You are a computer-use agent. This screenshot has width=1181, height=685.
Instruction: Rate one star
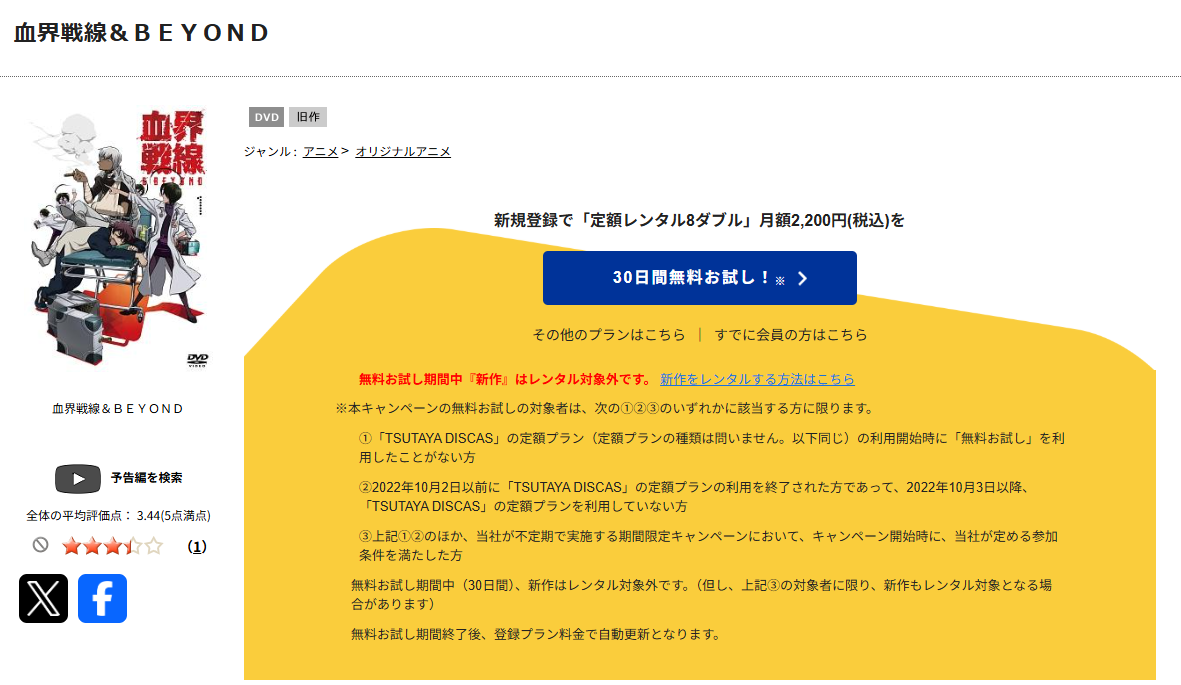(x=72, y=546)
